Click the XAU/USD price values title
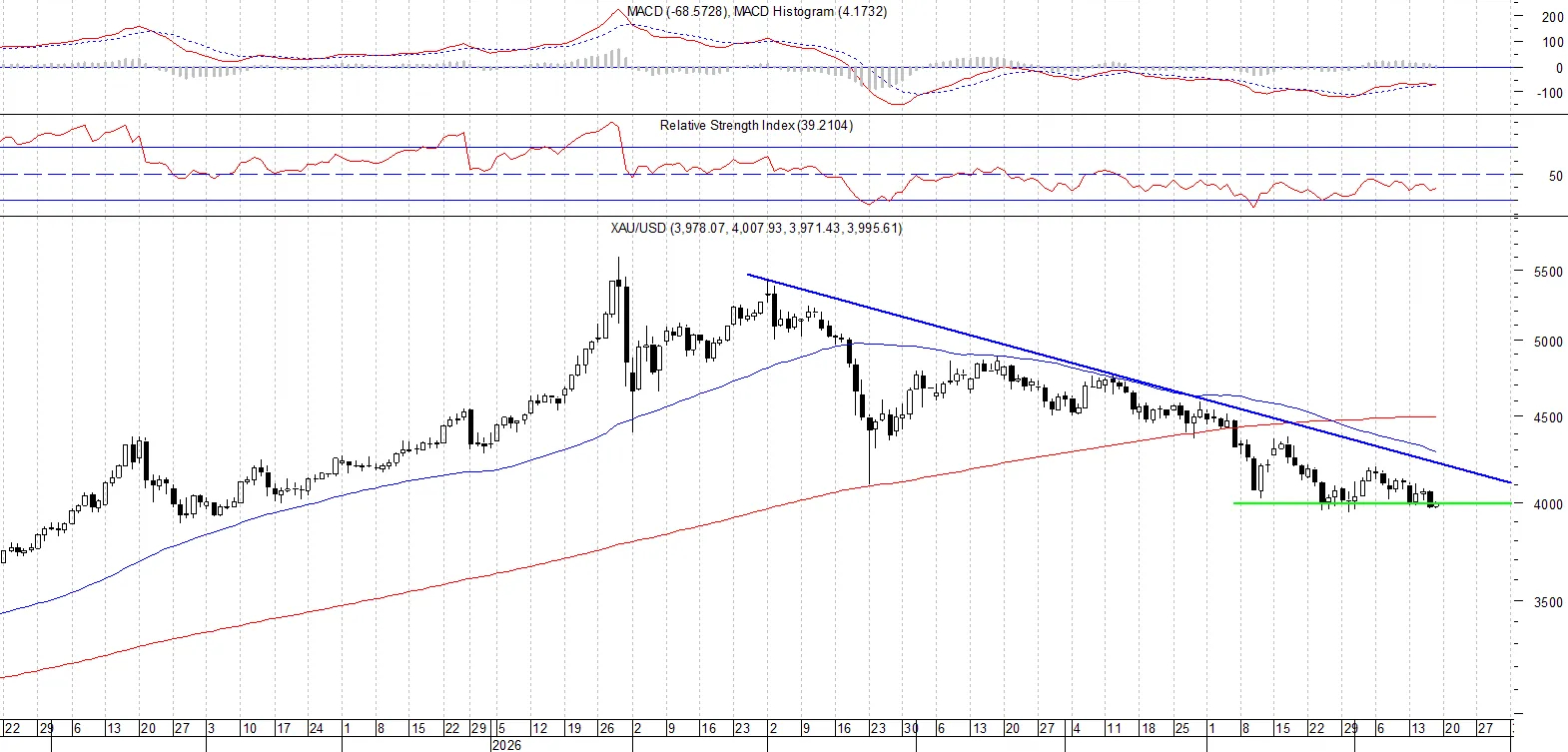This screenshot has width=1568, height=752. [x=756, y=229]
